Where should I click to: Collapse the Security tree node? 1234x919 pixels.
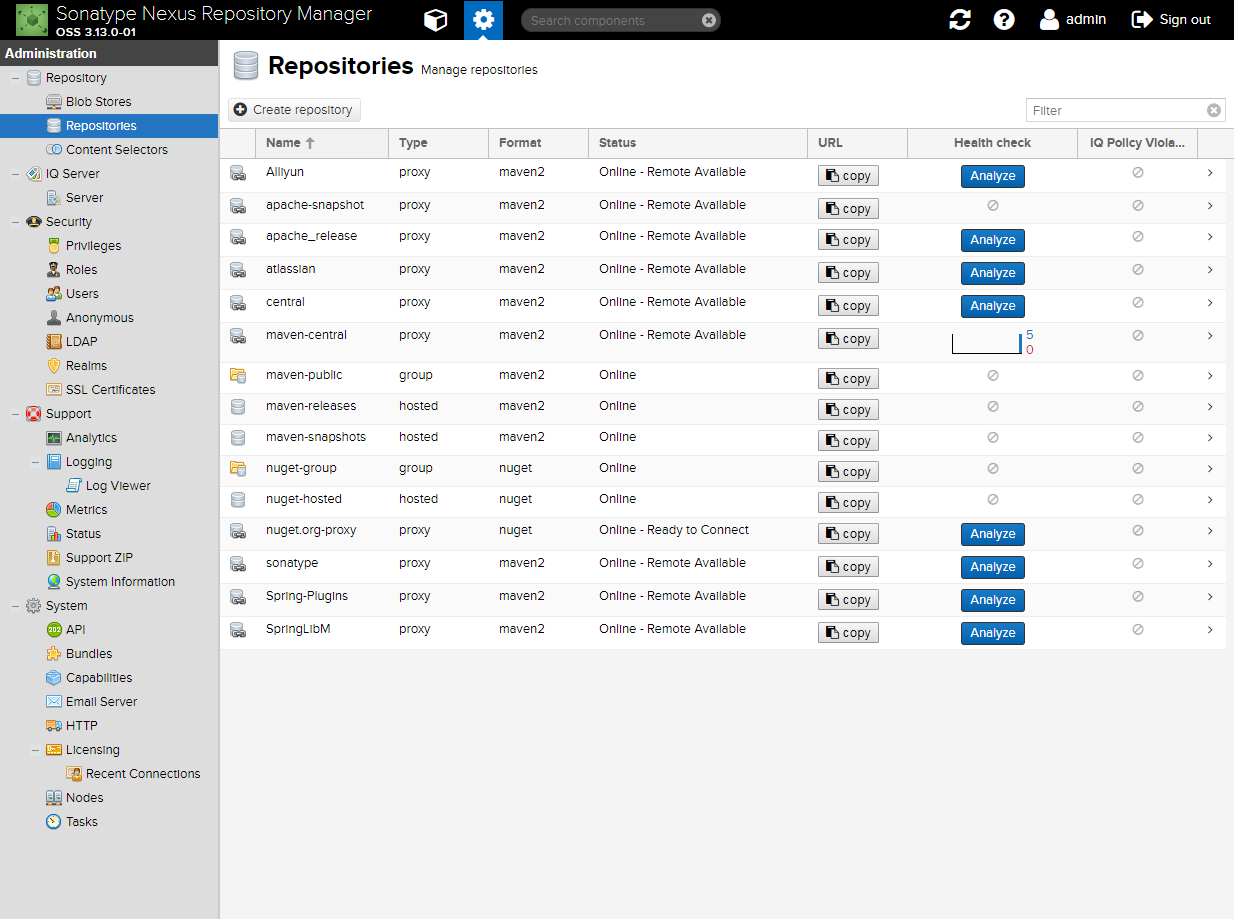tap(15, 222)
